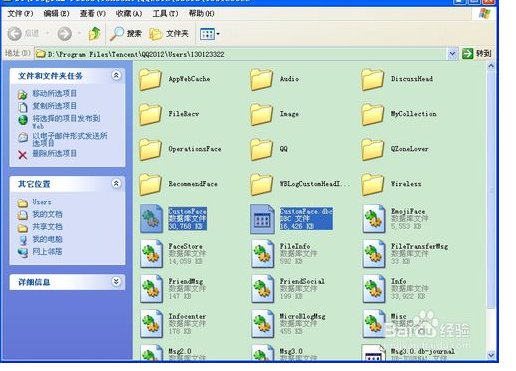Select the Msg3.0.db-journal file
Screen dimensions: 516x371
409,353
